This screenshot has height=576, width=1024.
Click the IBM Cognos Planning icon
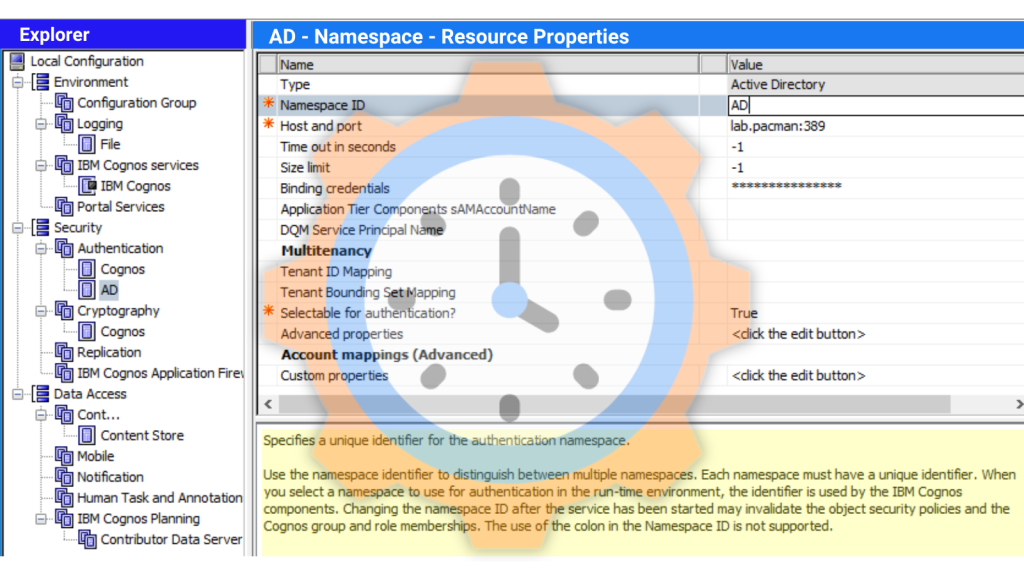coord(64,519)
